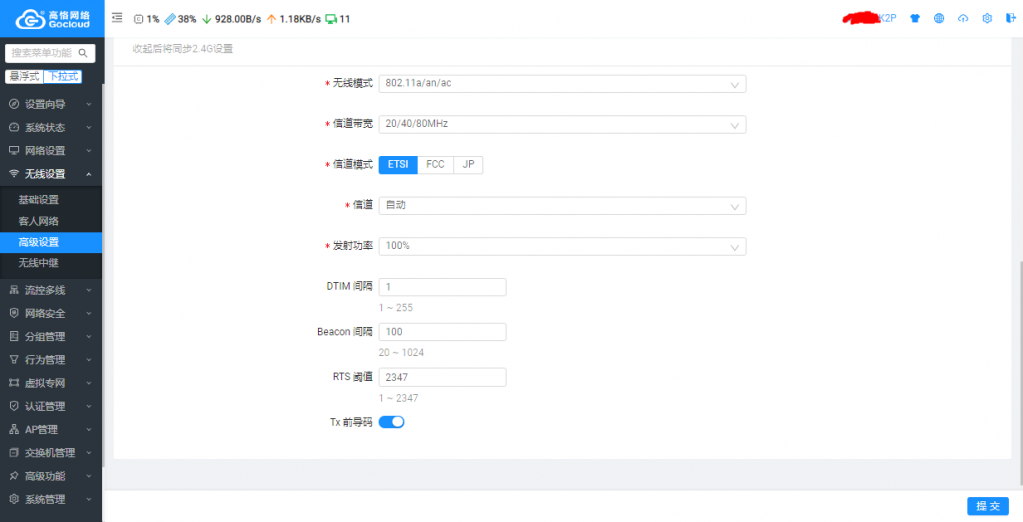The image size is (1023, 522).
Task: Open the 发射功率 dropdown
Action: tap(562, 246)
